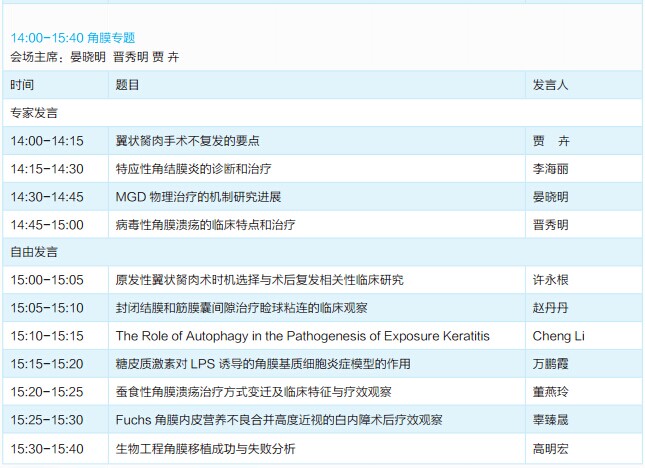Click the 14:45-15:00 time cell

point(47,224)
